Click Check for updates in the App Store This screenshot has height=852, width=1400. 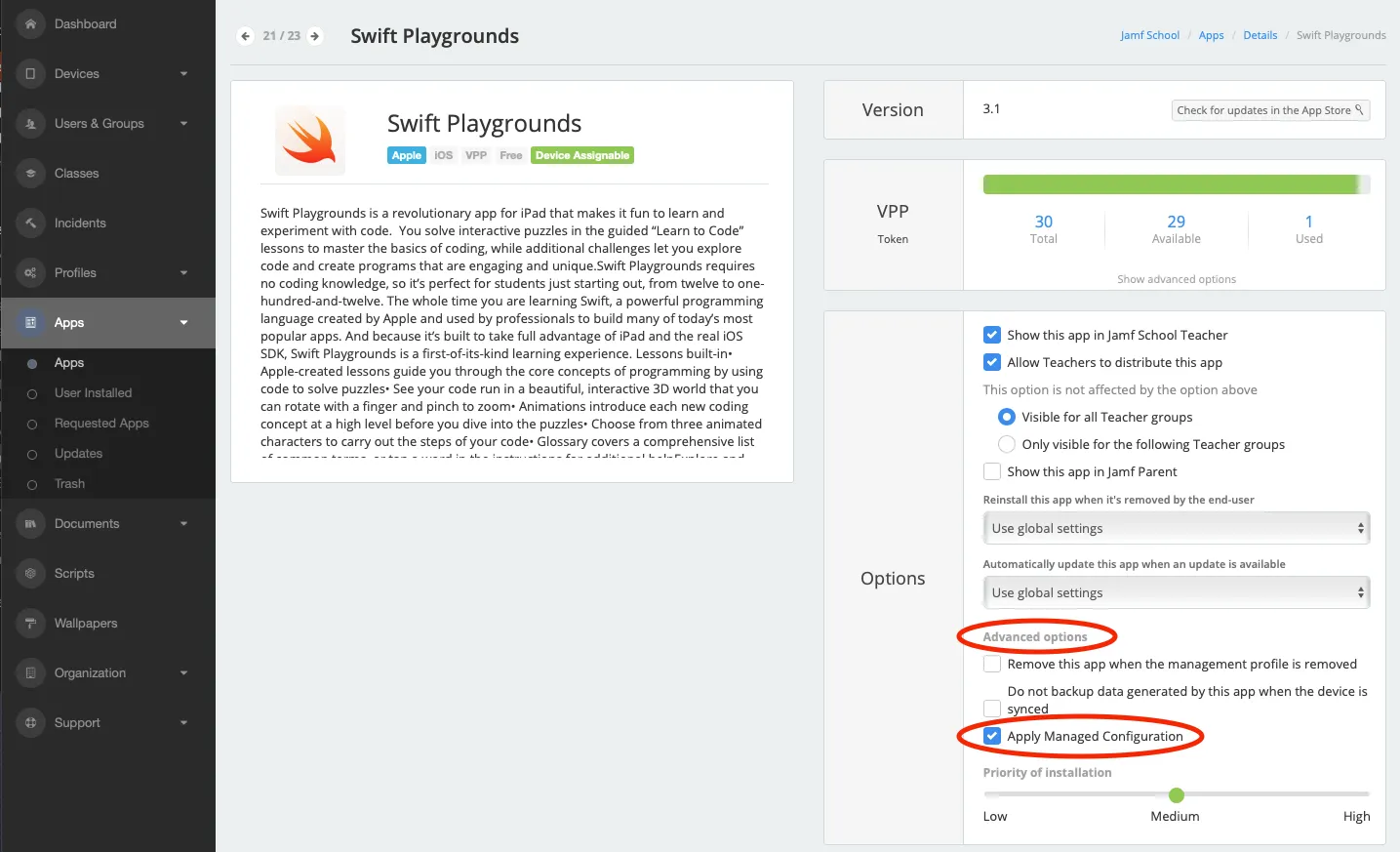pos(1269,110)
